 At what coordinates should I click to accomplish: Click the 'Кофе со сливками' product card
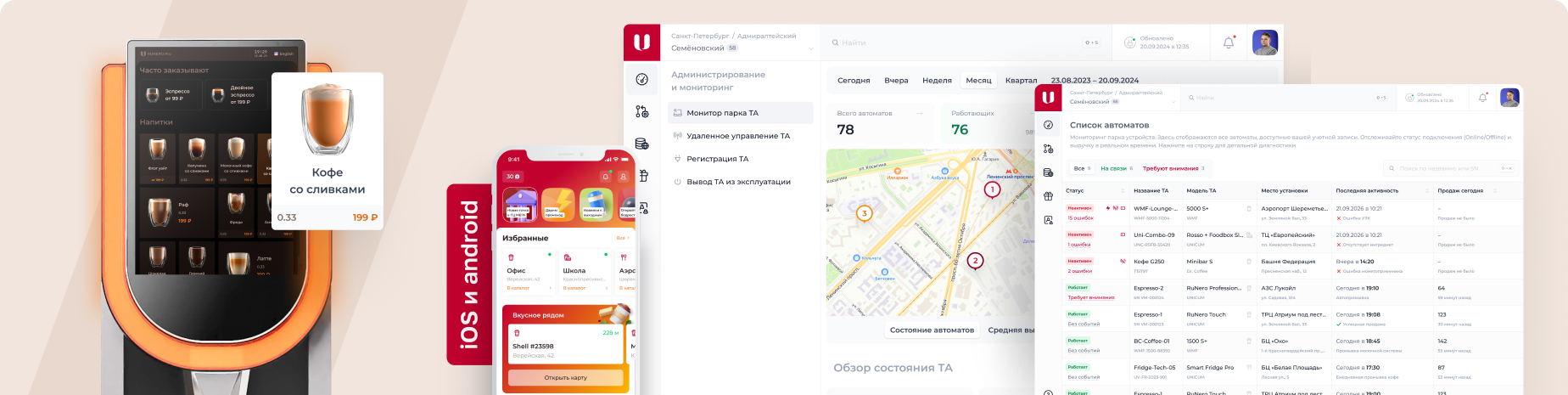(328, 151)
